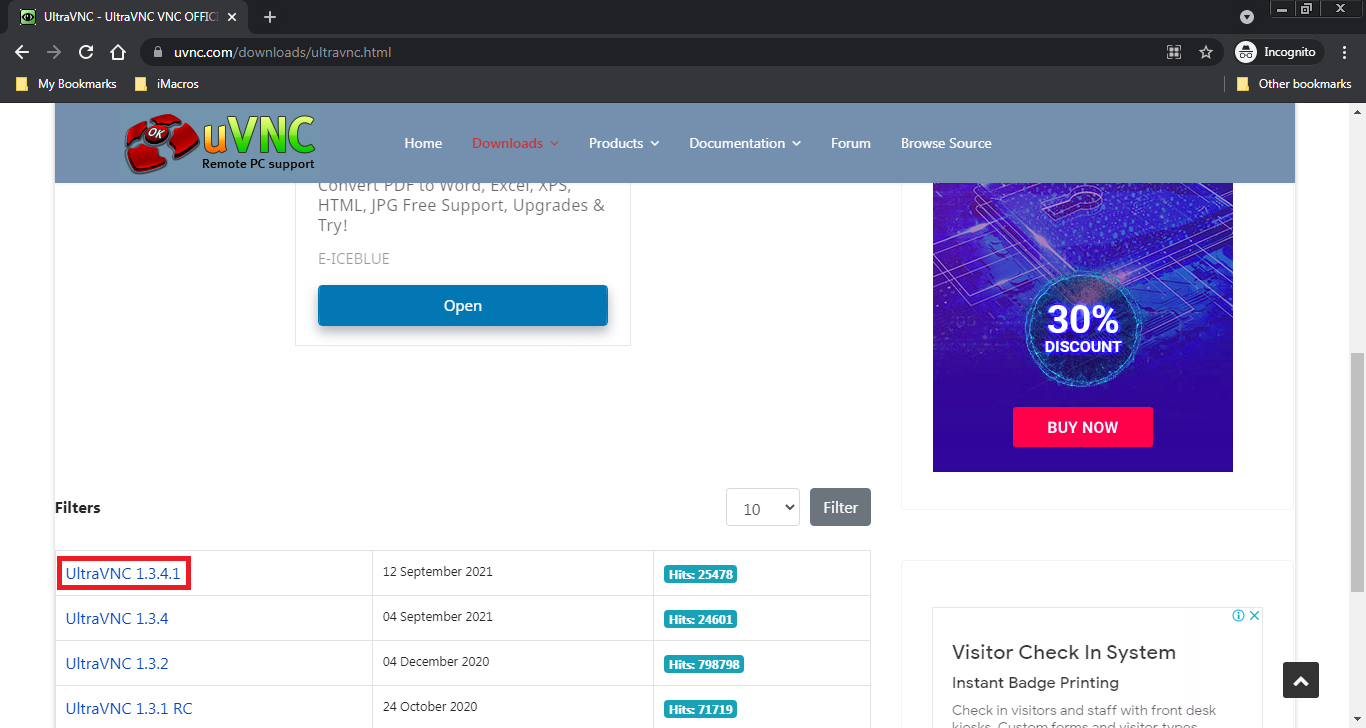Viewport: 1366px width, 728px height.
Task: Click the Instant Badge Printing ad text
Action: 1035,683
